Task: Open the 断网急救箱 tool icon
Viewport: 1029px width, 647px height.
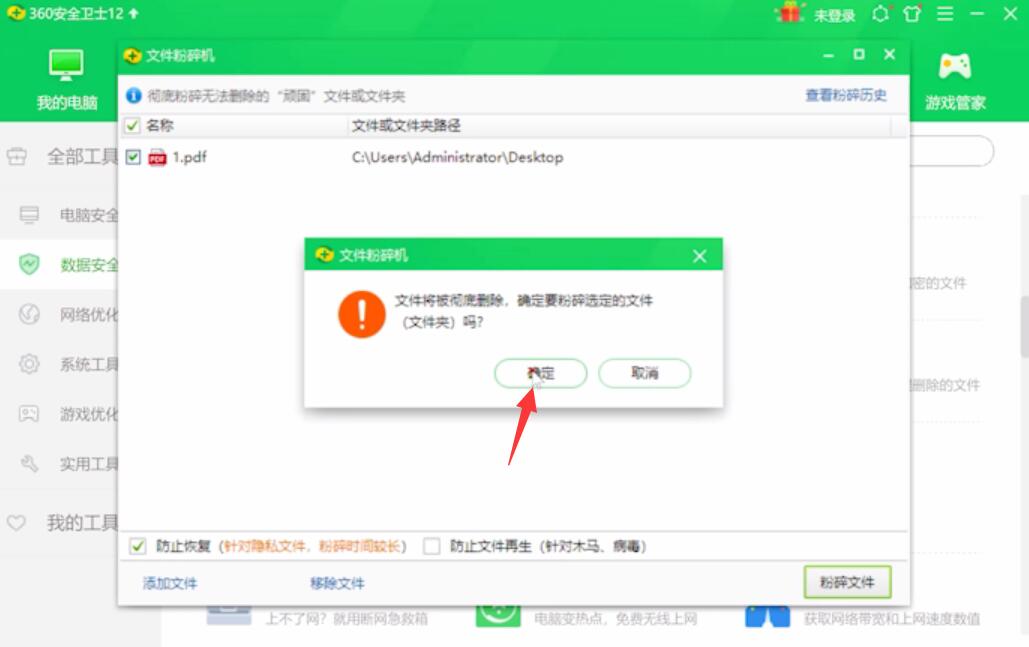Action: point(228,616)
